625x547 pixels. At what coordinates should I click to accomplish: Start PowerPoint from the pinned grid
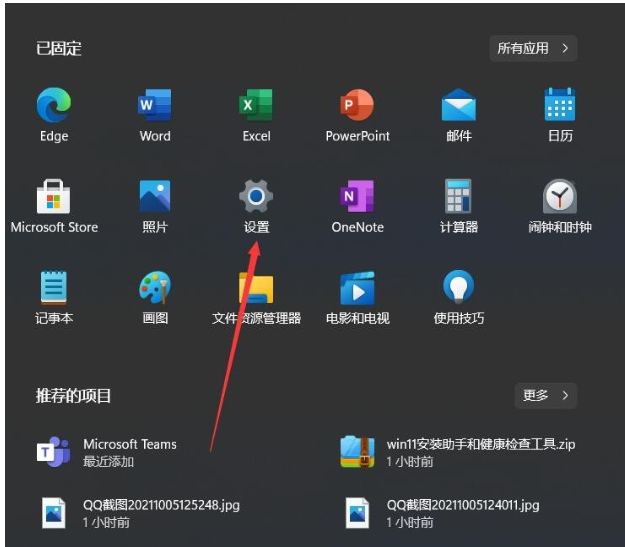click(357, 105)
